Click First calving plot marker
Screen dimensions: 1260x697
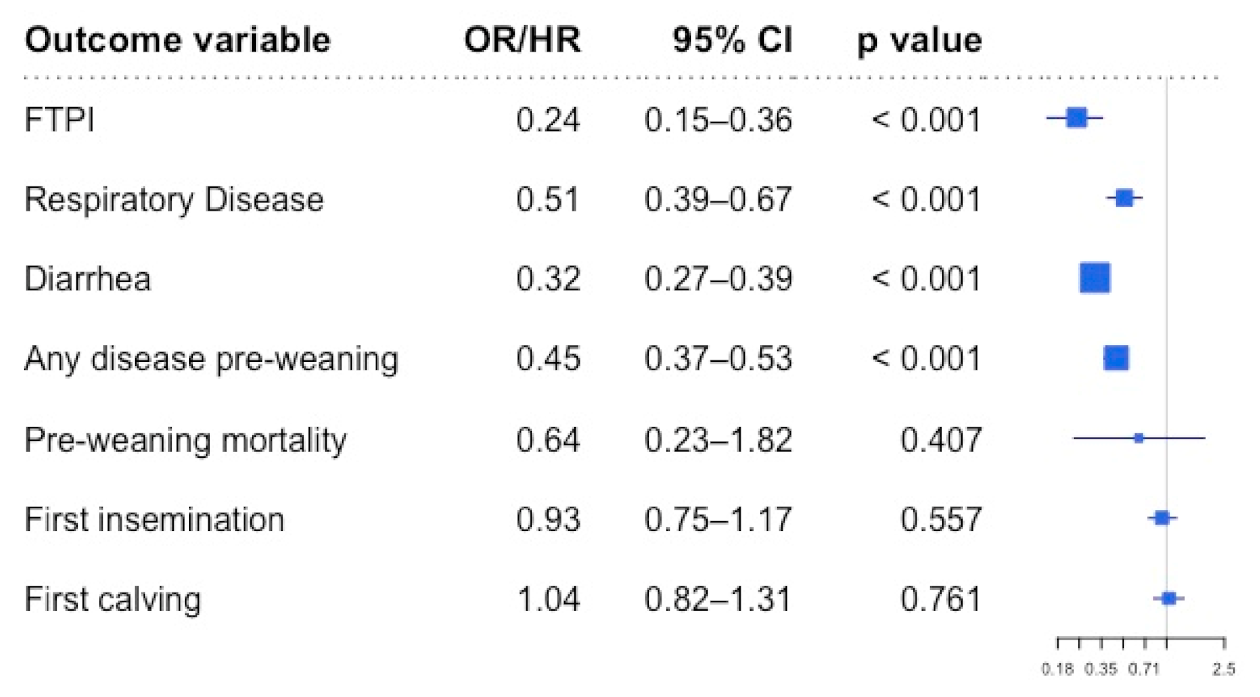click(x=1169, y=598)
